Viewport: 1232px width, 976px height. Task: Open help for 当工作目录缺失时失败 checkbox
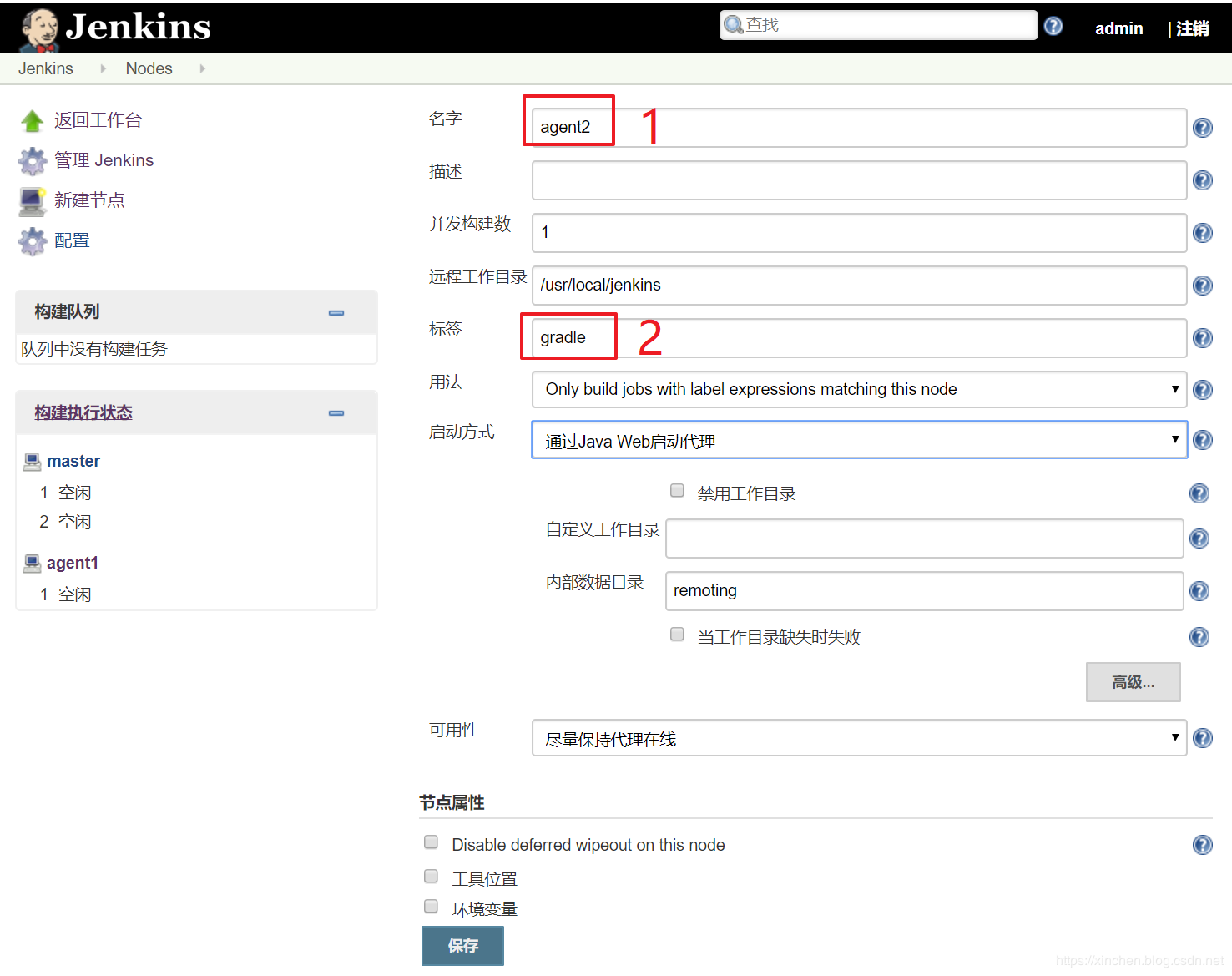pyautogui.click(x=1199, y=637)
